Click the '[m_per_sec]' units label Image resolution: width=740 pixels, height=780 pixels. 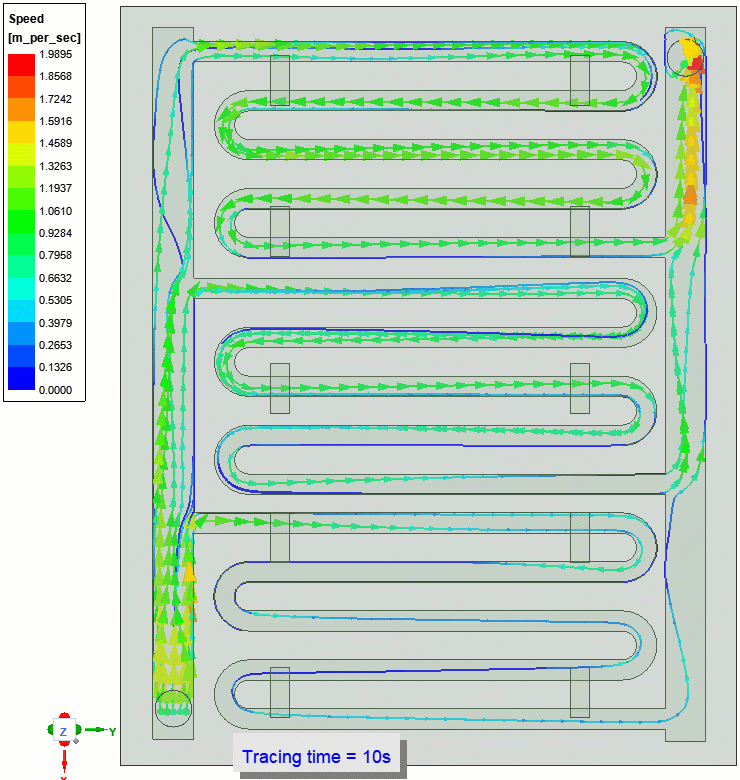point(44,38)
